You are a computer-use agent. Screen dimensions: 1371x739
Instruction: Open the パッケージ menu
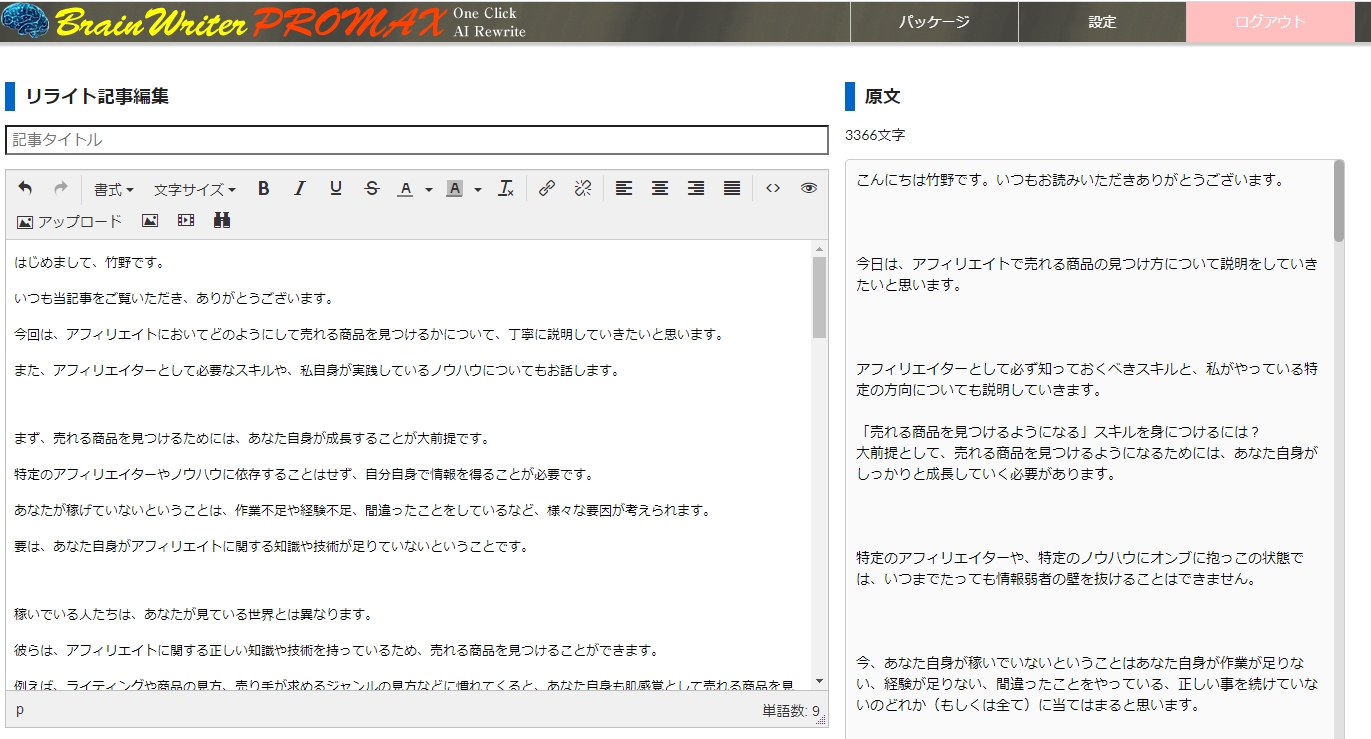coord(934,22)
